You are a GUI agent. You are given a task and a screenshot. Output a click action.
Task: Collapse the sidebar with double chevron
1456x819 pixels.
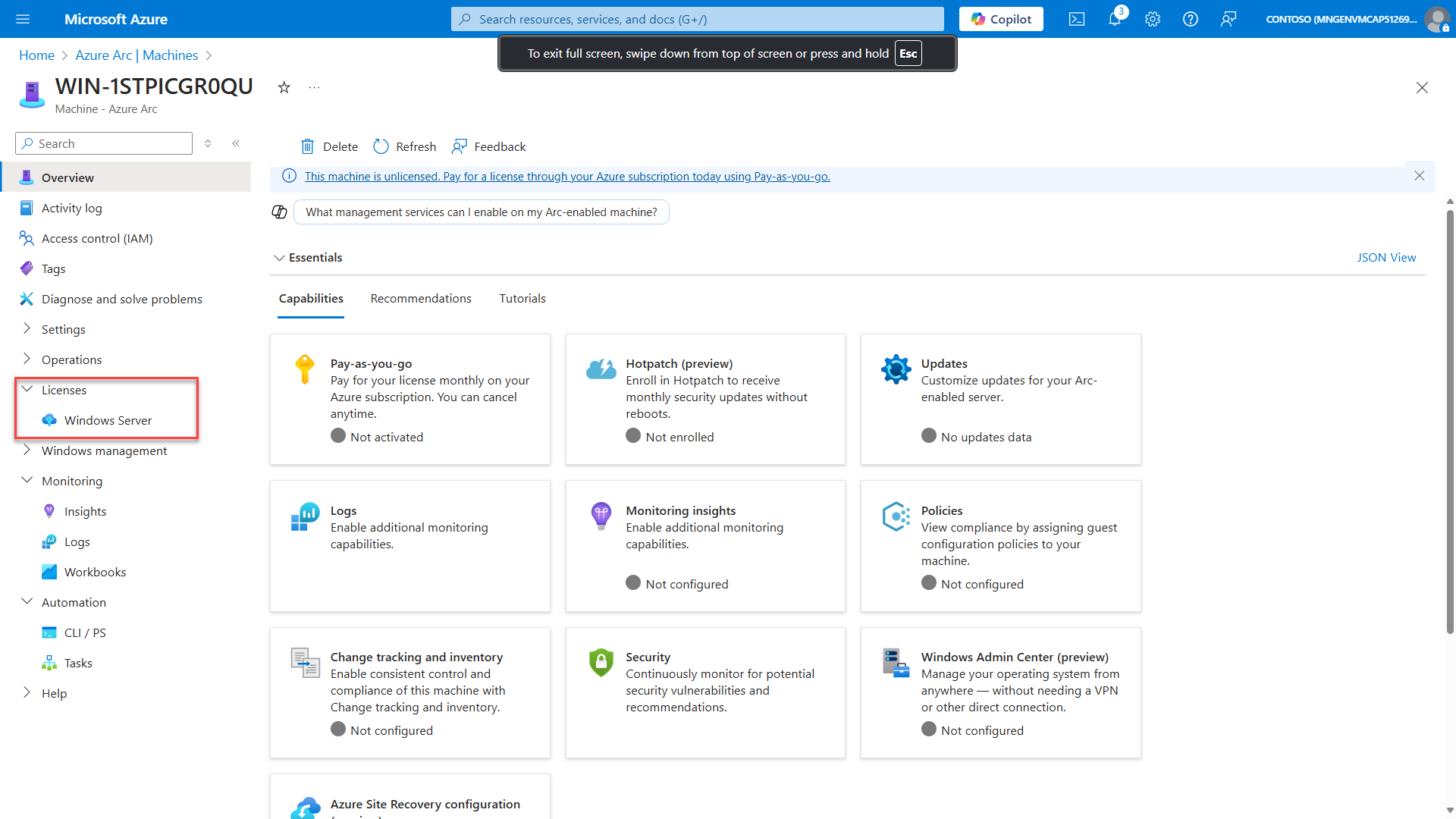(x=236, y=143)
